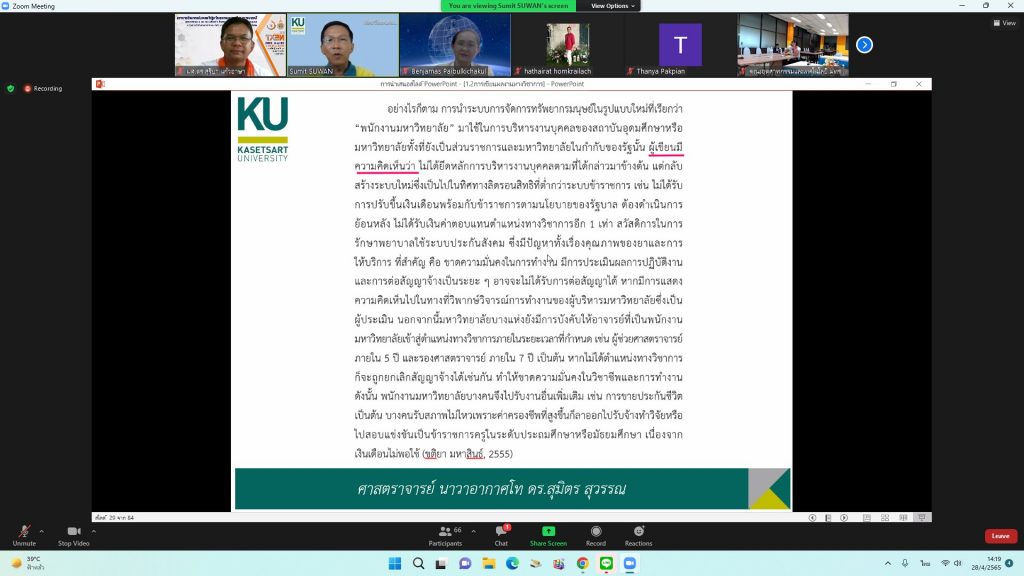
Task: Open the Chat panel
Action: [x=501, y=534]
